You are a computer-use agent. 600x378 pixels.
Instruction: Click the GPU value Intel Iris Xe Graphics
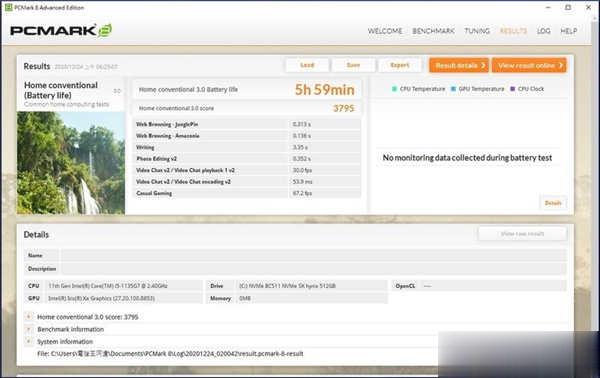click(124, 298)
